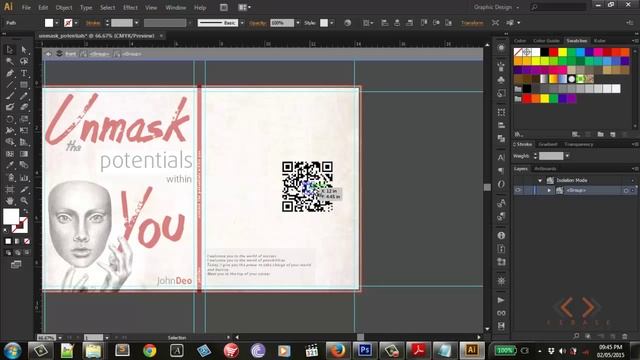Set paint mode to Color
This screenshot has height=360, width=640.
click(8, 241)
